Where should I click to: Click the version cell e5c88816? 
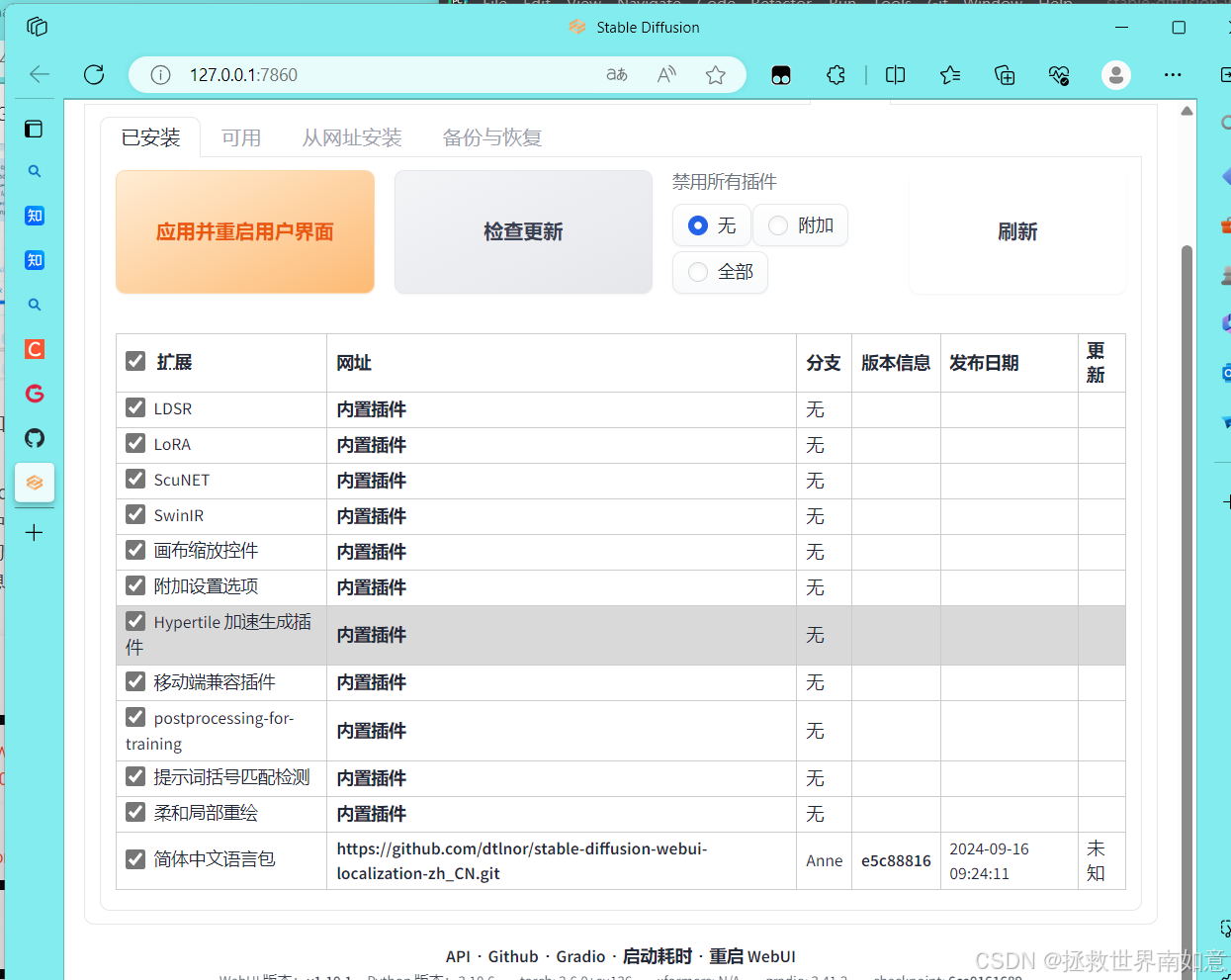point(896,861)
